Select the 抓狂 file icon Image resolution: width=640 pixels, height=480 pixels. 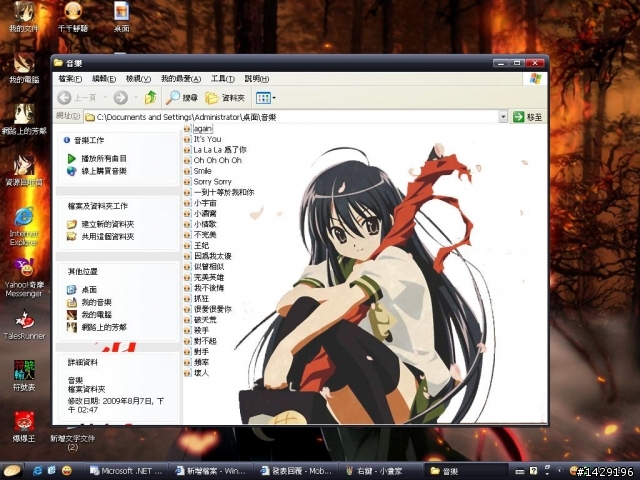tap(187, 298)
